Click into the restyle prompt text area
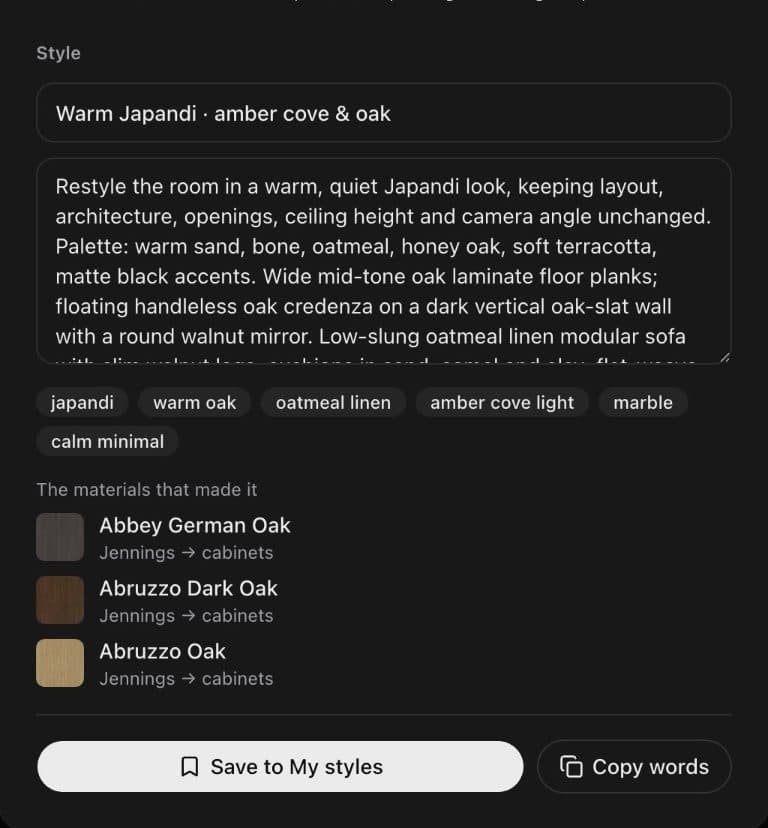Viewport: 768px width, 828px height. point(384,261)
